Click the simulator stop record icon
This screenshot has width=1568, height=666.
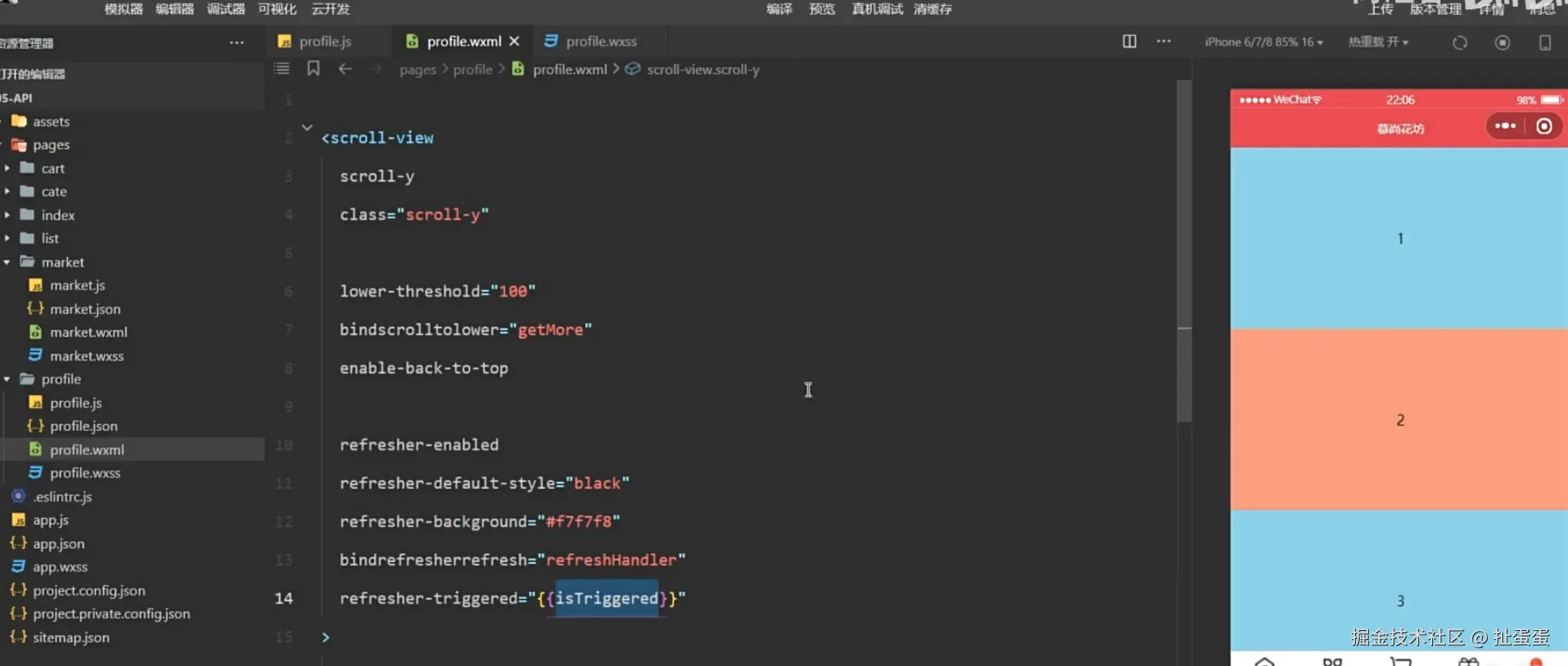1502,43
